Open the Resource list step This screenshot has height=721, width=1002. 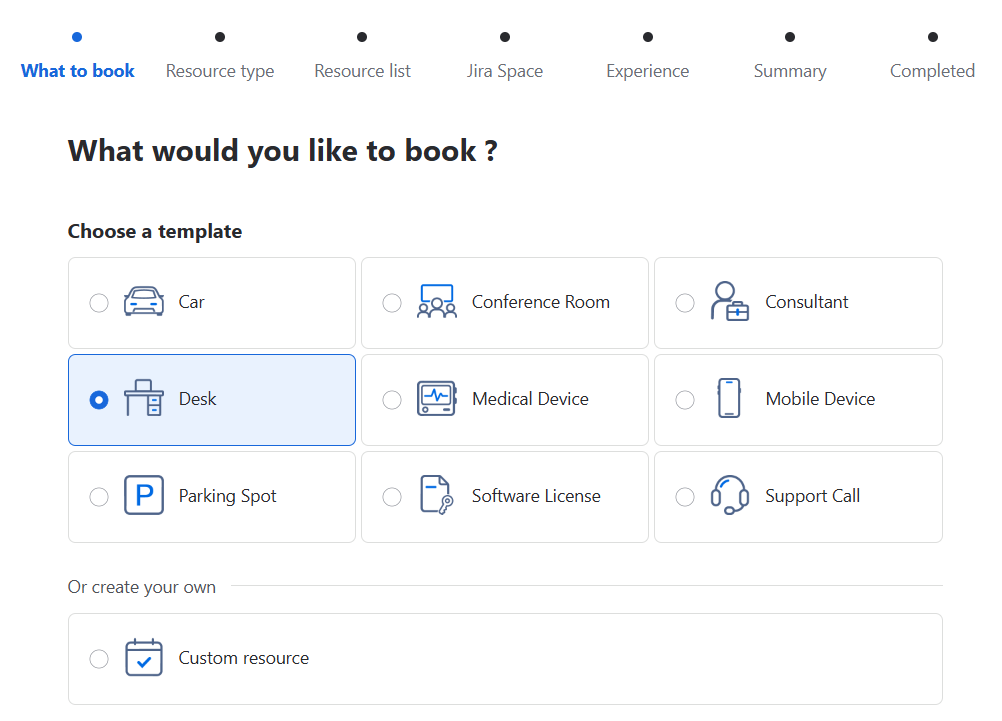click(362, 71)
